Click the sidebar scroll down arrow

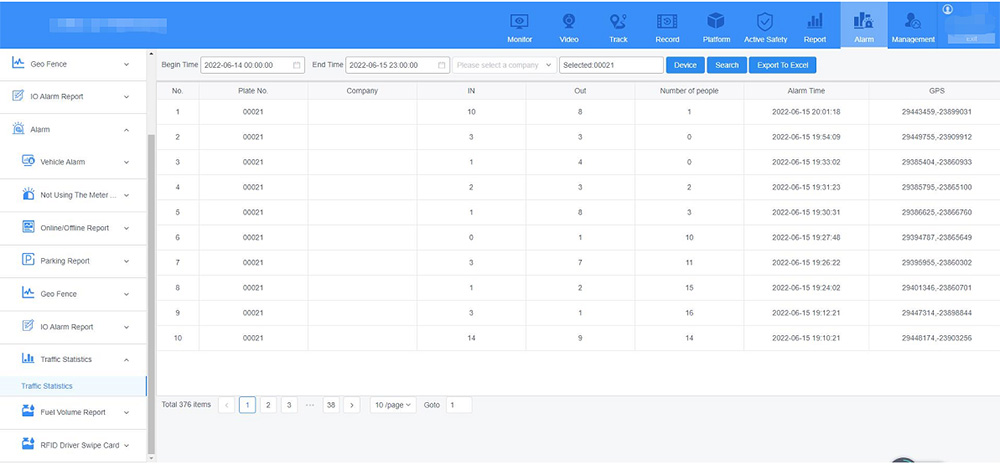151,458
